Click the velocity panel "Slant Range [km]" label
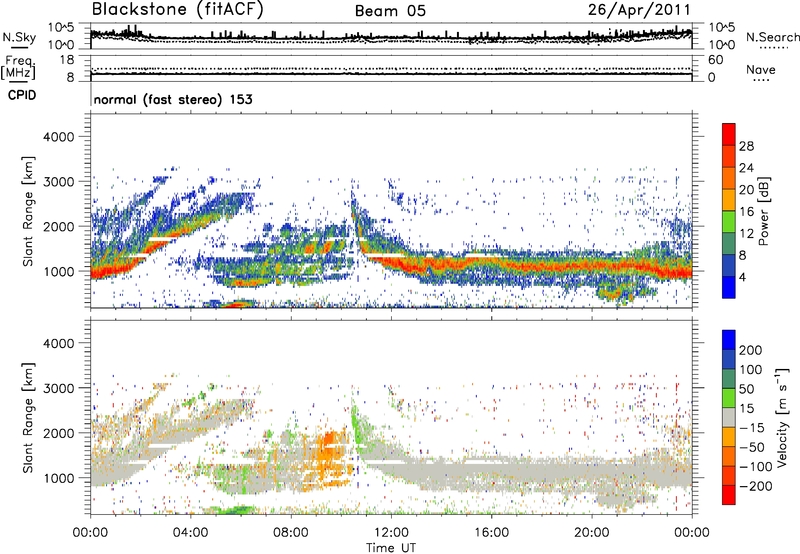800x554 pixels. pos(28,418)
